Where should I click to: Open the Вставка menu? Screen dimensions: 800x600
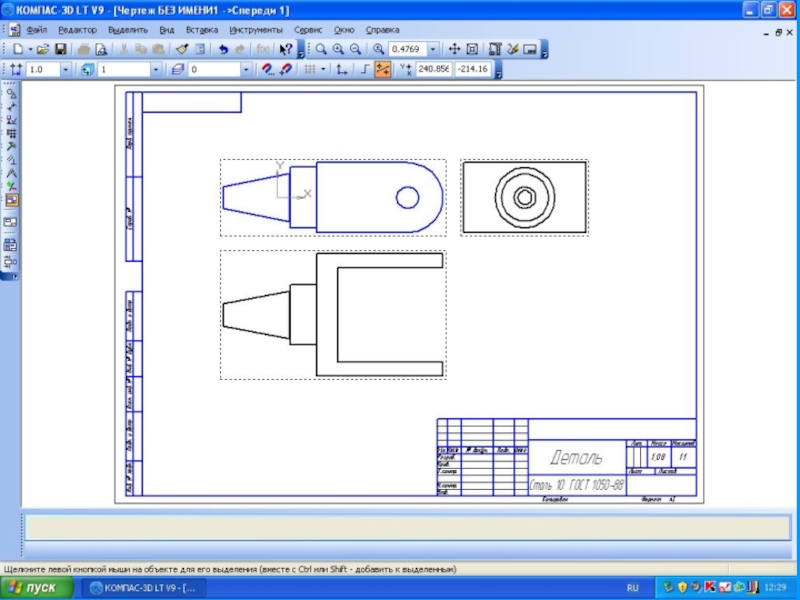(x=201, y=30)
